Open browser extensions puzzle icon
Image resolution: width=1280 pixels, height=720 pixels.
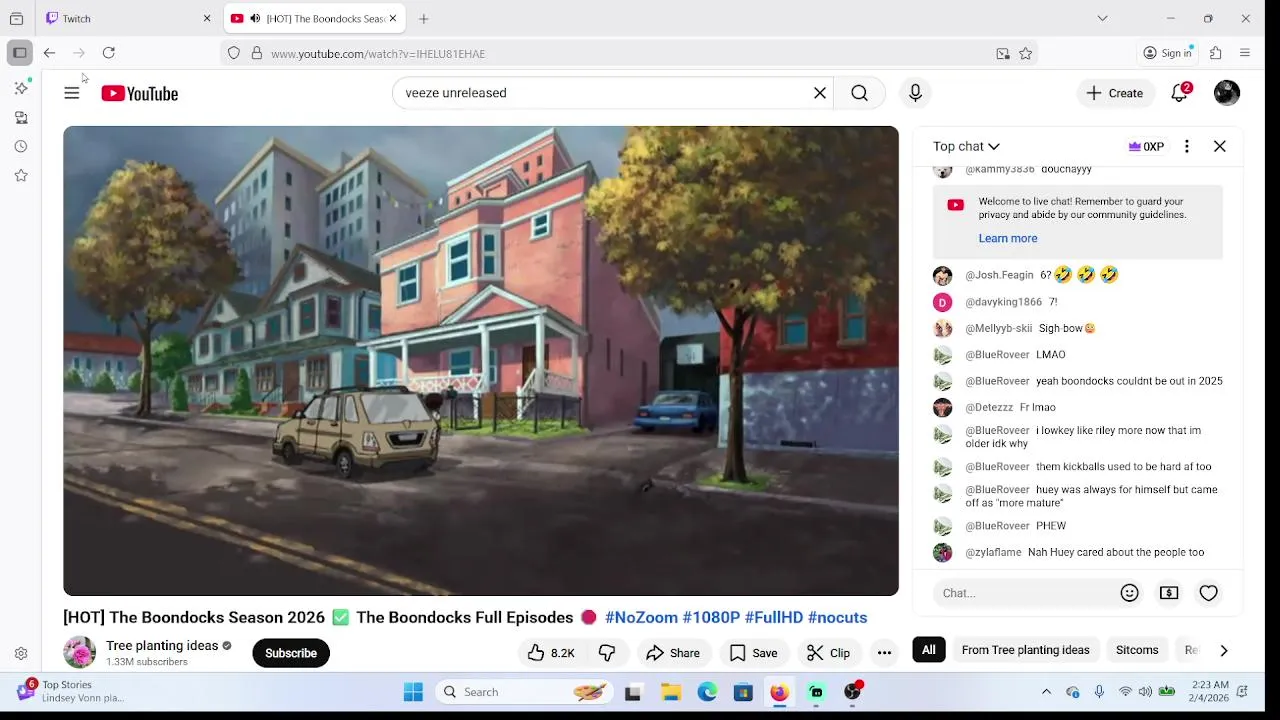point(1216,53)
